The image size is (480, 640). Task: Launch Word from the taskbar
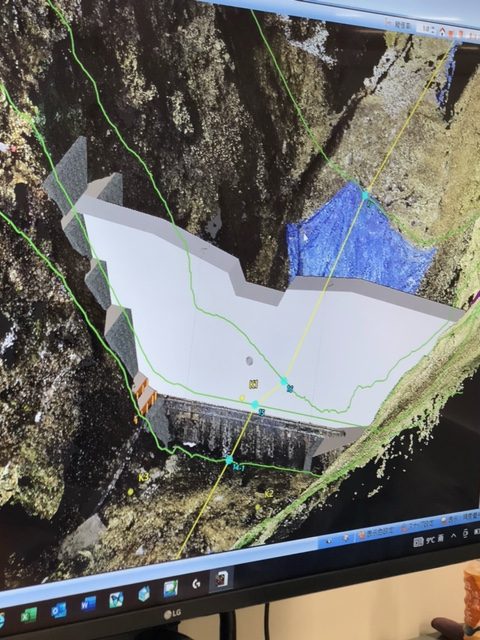pyautogui.click(x=88, y=604)
